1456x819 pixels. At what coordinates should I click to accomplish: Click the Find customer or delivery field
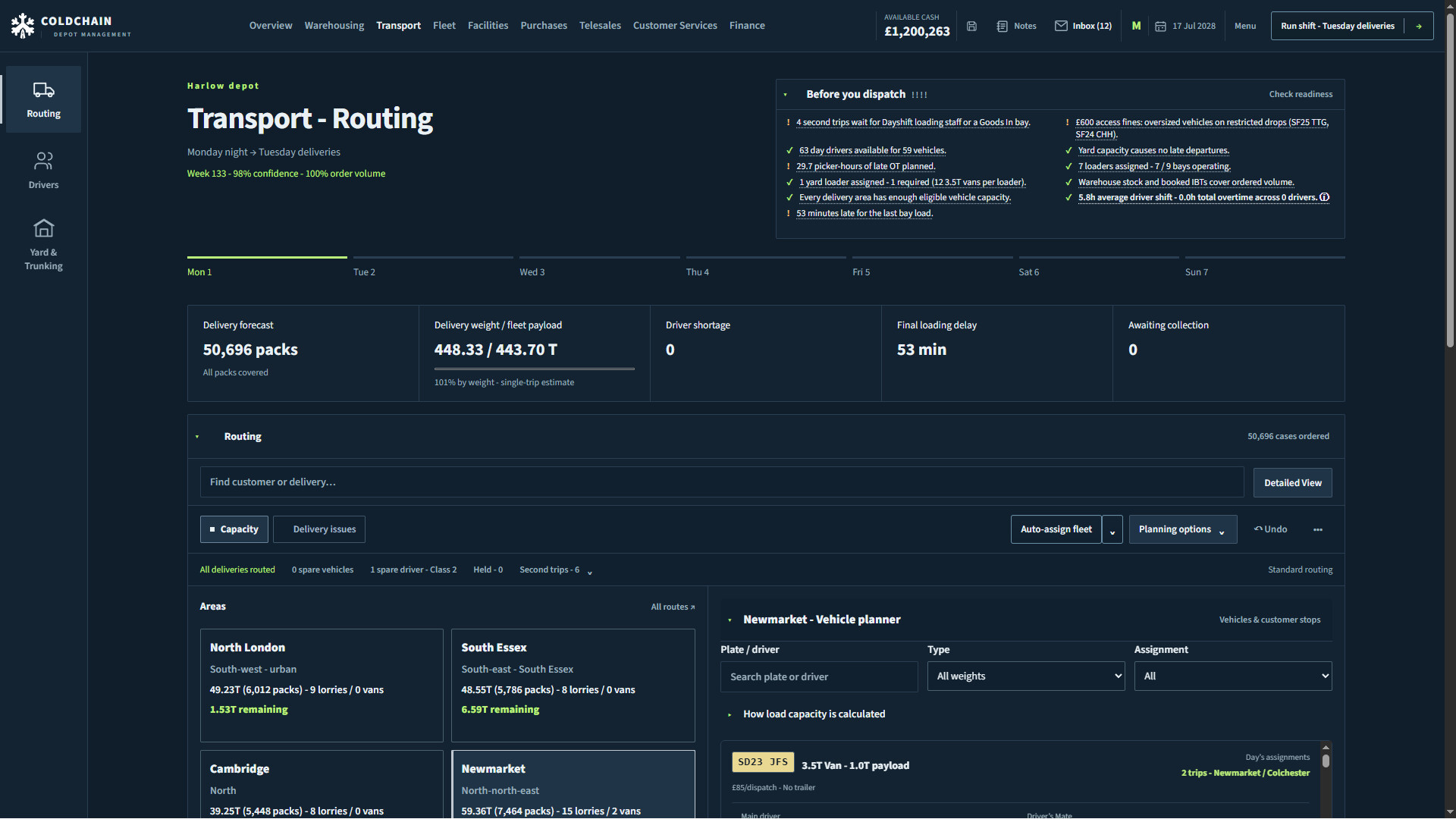722,482
